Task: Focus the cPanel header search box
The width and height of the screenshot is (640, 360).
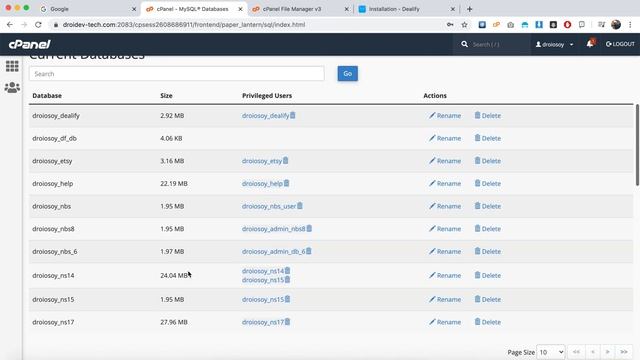Action: (x=497, y=44)
